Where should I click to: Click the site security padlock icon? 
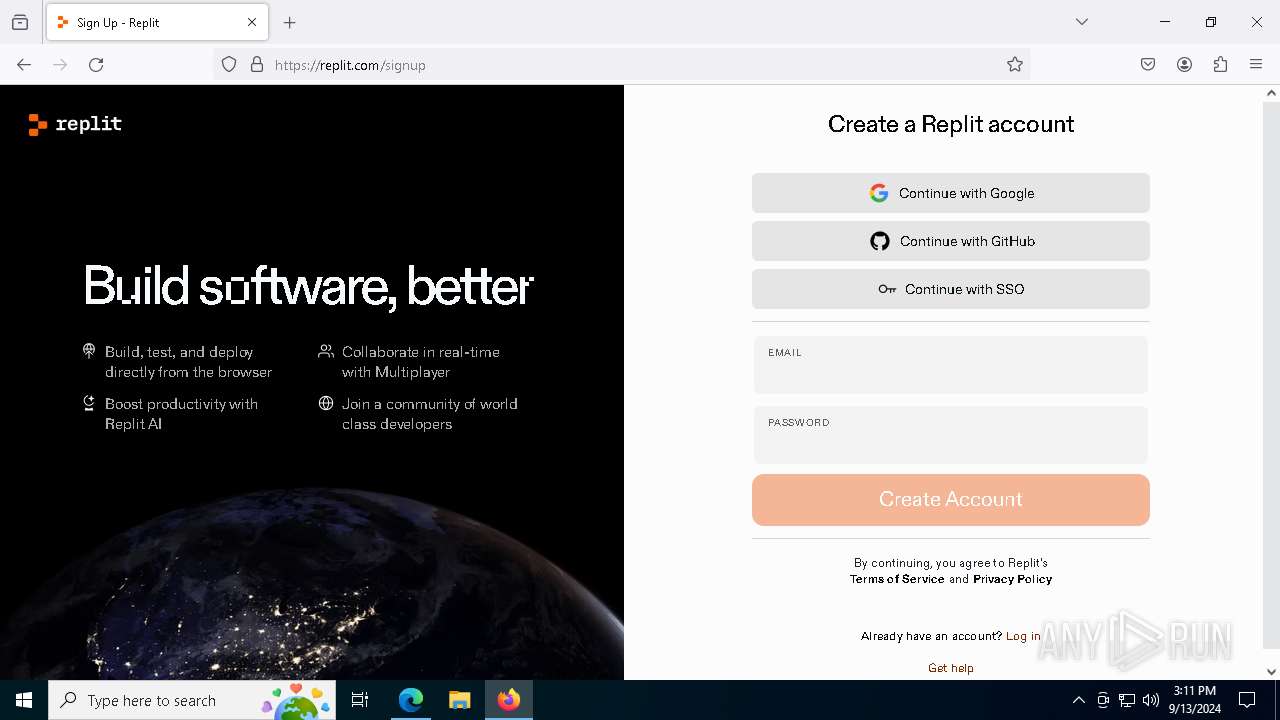pyautogui.click(x=257, y=65)
